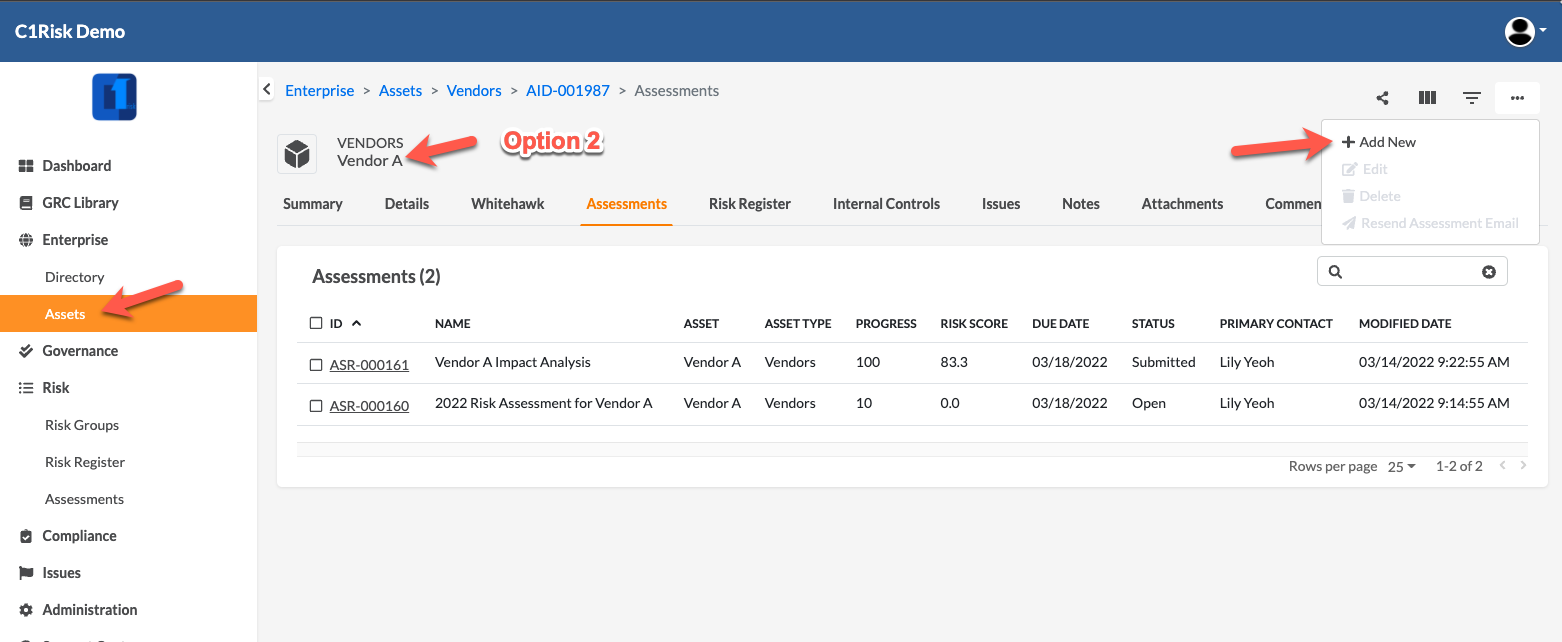Click the share icon in the toolbar
This screenshot has height=642, width=1562.
click(1383, 98)
